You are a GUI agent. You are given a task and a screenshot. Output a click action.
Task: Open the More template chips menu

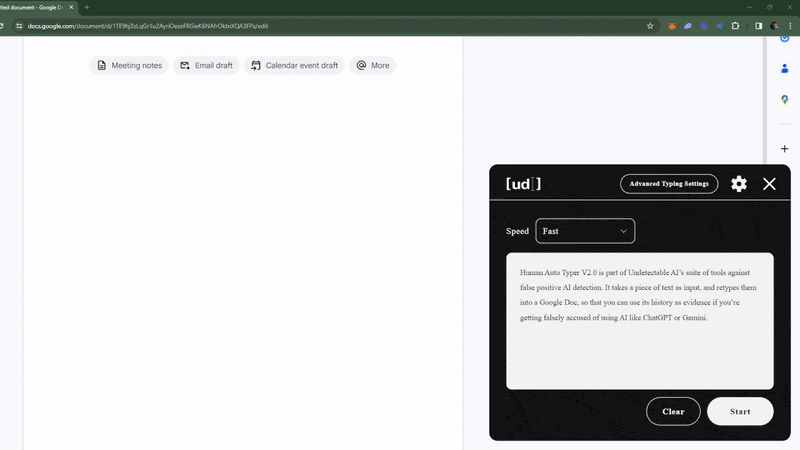373,66
